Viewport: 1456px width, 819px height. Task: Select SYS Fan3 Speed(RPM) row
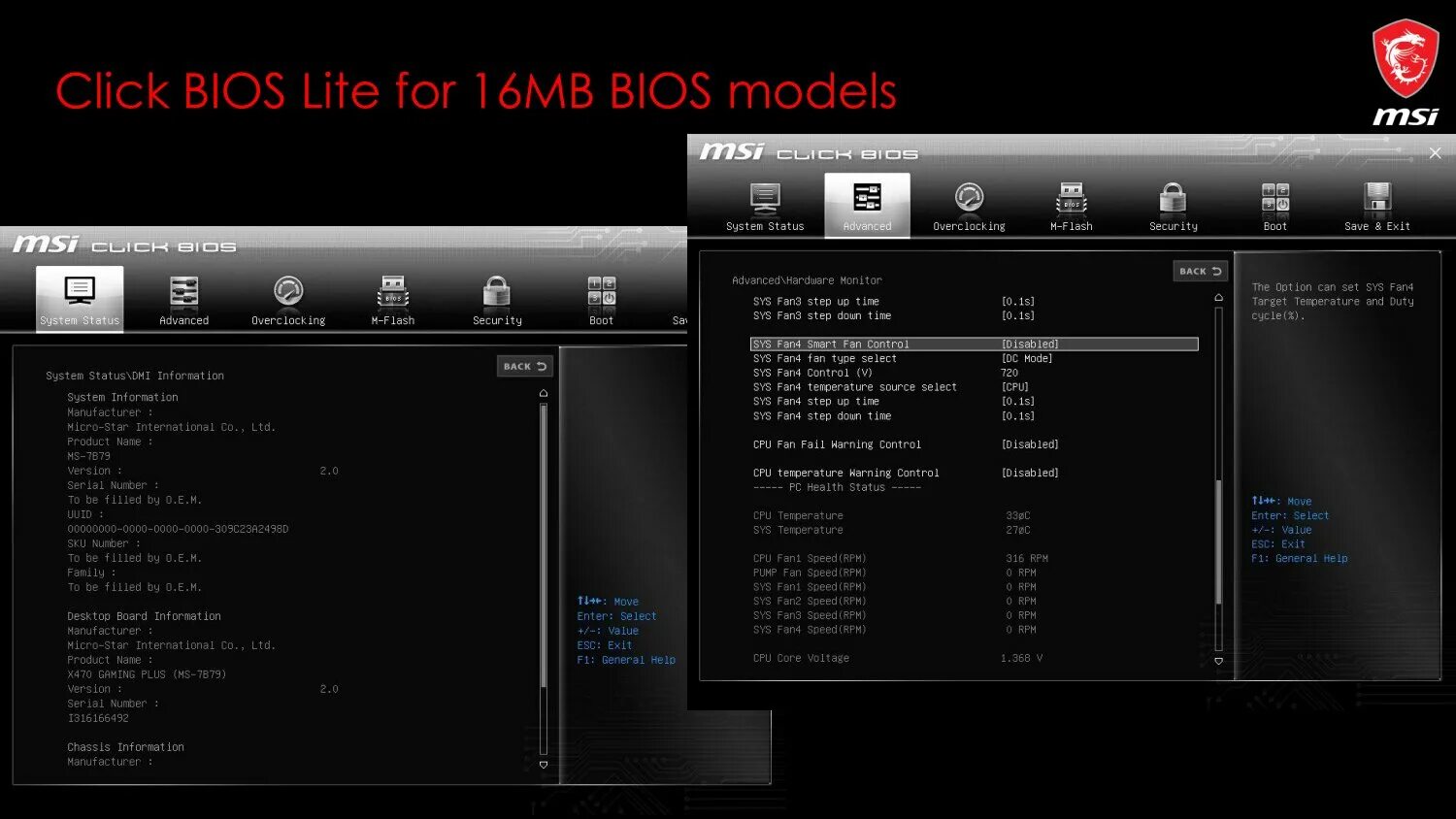point(895,615)
